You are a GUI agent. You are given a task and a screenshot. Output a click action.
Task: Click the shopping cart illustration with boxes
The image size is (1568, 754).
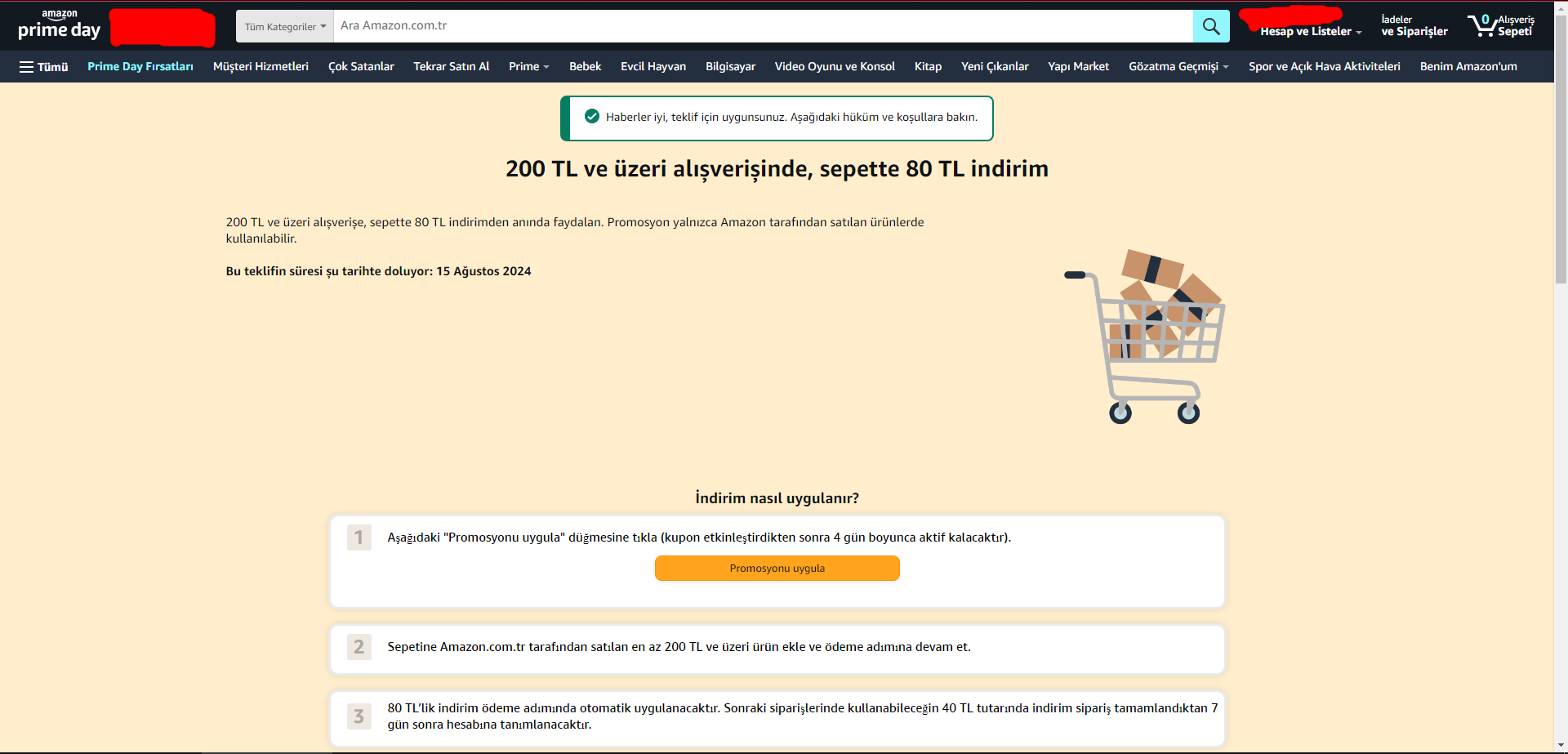pyautogui.click(x=1144, y=336)
